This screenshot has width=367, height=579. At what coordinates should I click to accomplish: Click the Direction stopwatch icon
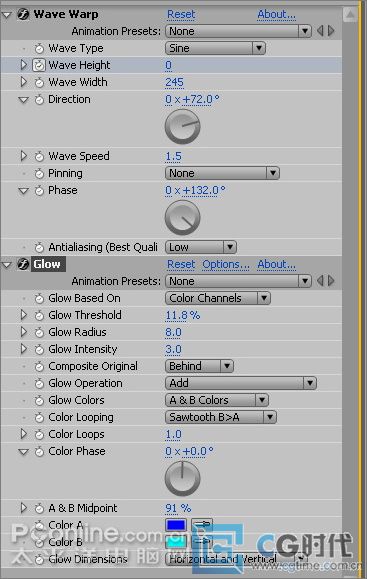point(39,99)
